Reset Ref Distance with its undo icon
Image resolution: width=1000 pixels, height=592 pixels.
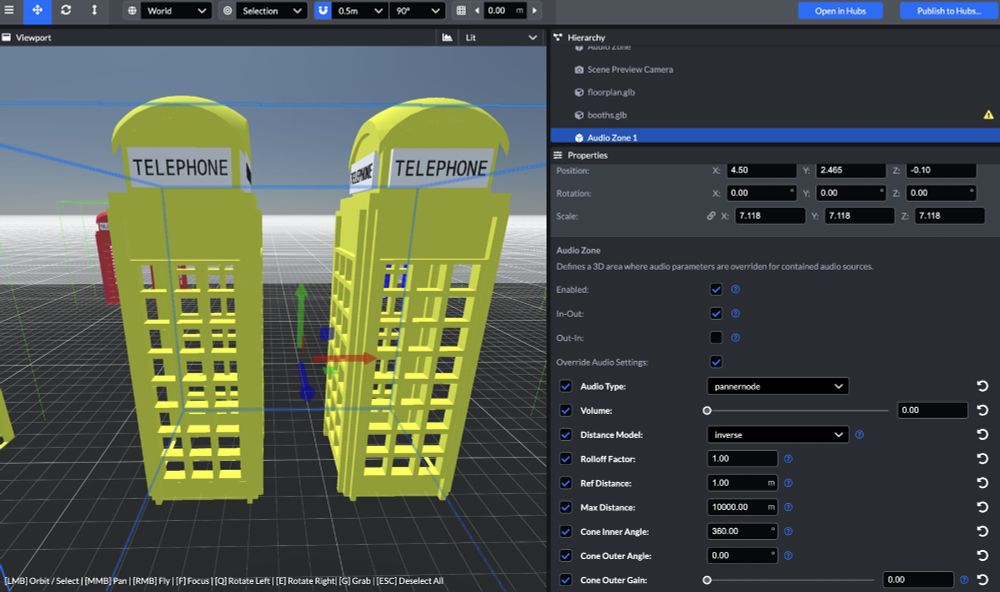coord(983,483)
